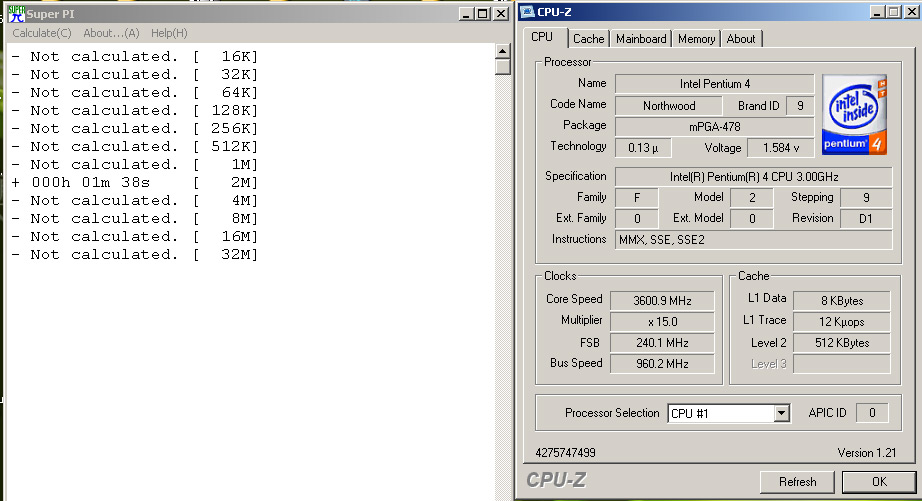This screenshot has width=922, height=501.
Task: Click the Model value '2'
Action: coord(752,198)
